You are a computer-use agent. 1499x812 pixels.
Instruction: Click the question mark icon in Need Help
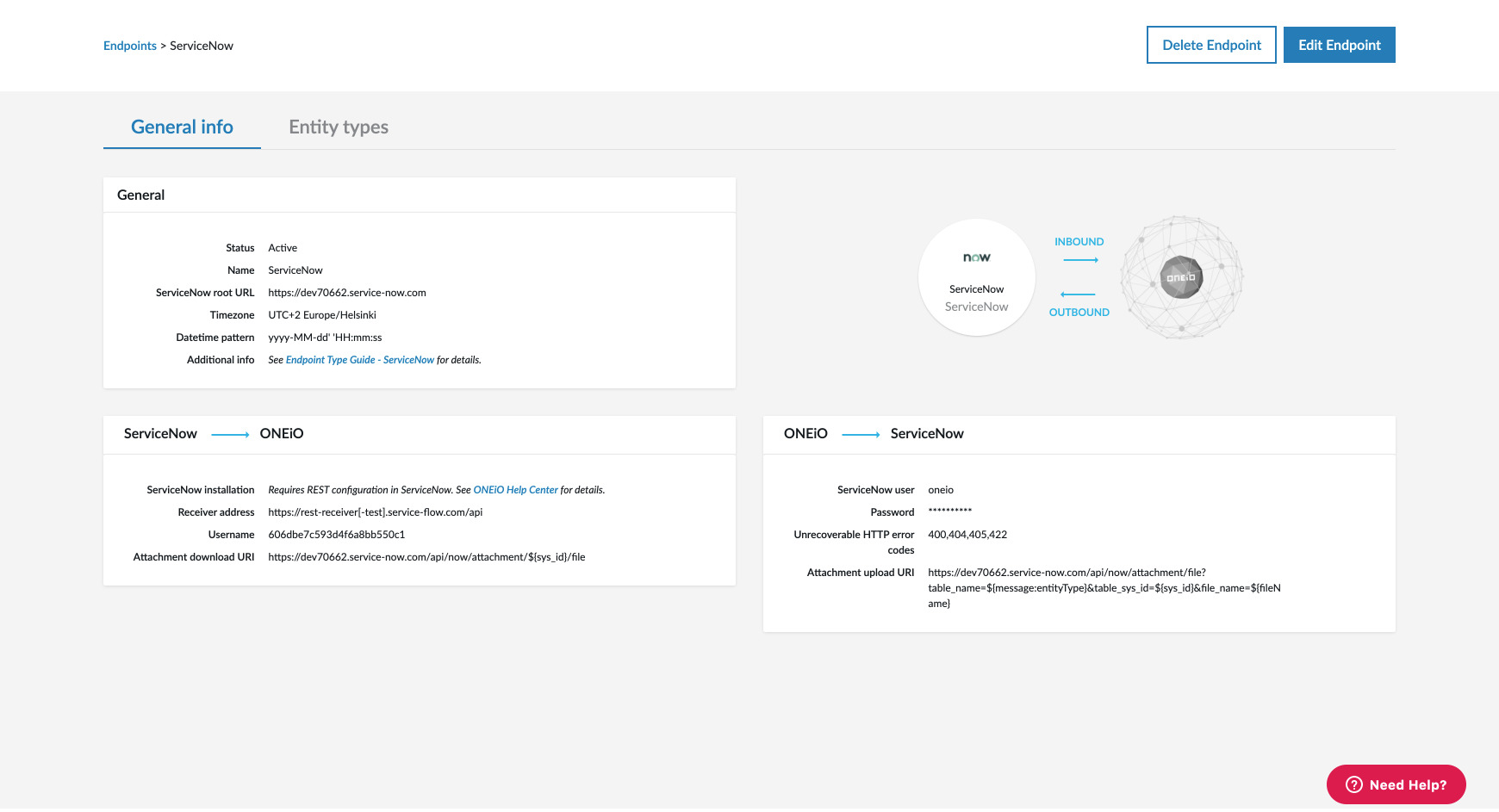1354,784
